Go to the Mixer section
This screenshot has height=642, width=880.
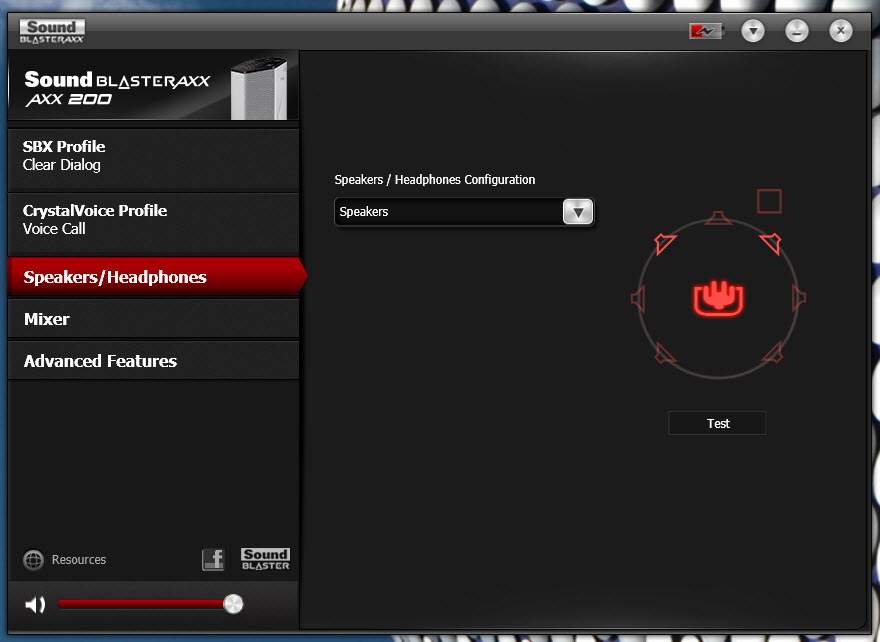point(153,319)
